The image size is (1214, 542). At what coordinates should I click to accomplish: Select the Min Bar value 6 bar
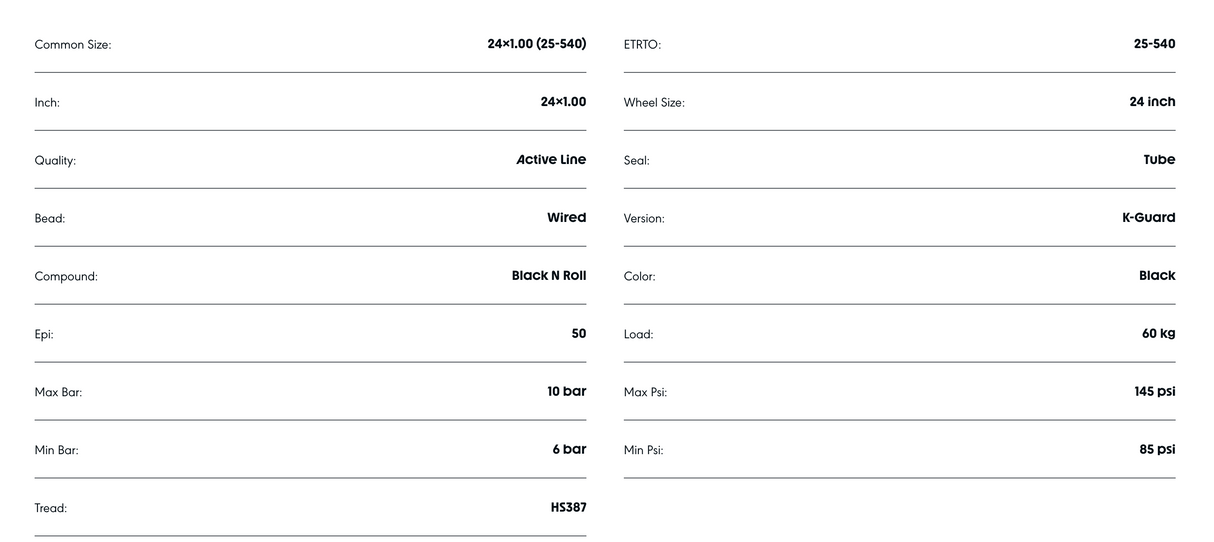pyautogui.click(x=569, y=450)
